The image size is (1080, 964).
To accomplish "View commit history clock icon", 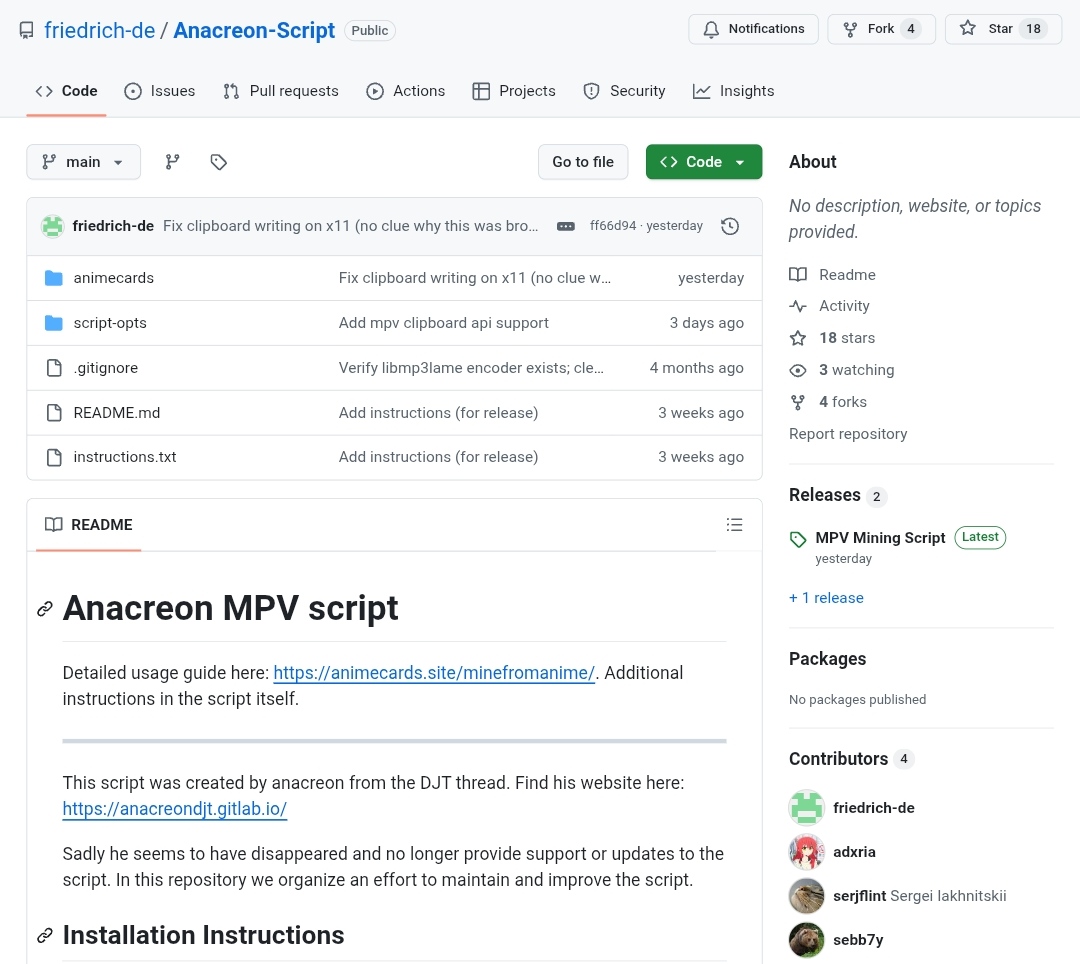I will [730, 227].
